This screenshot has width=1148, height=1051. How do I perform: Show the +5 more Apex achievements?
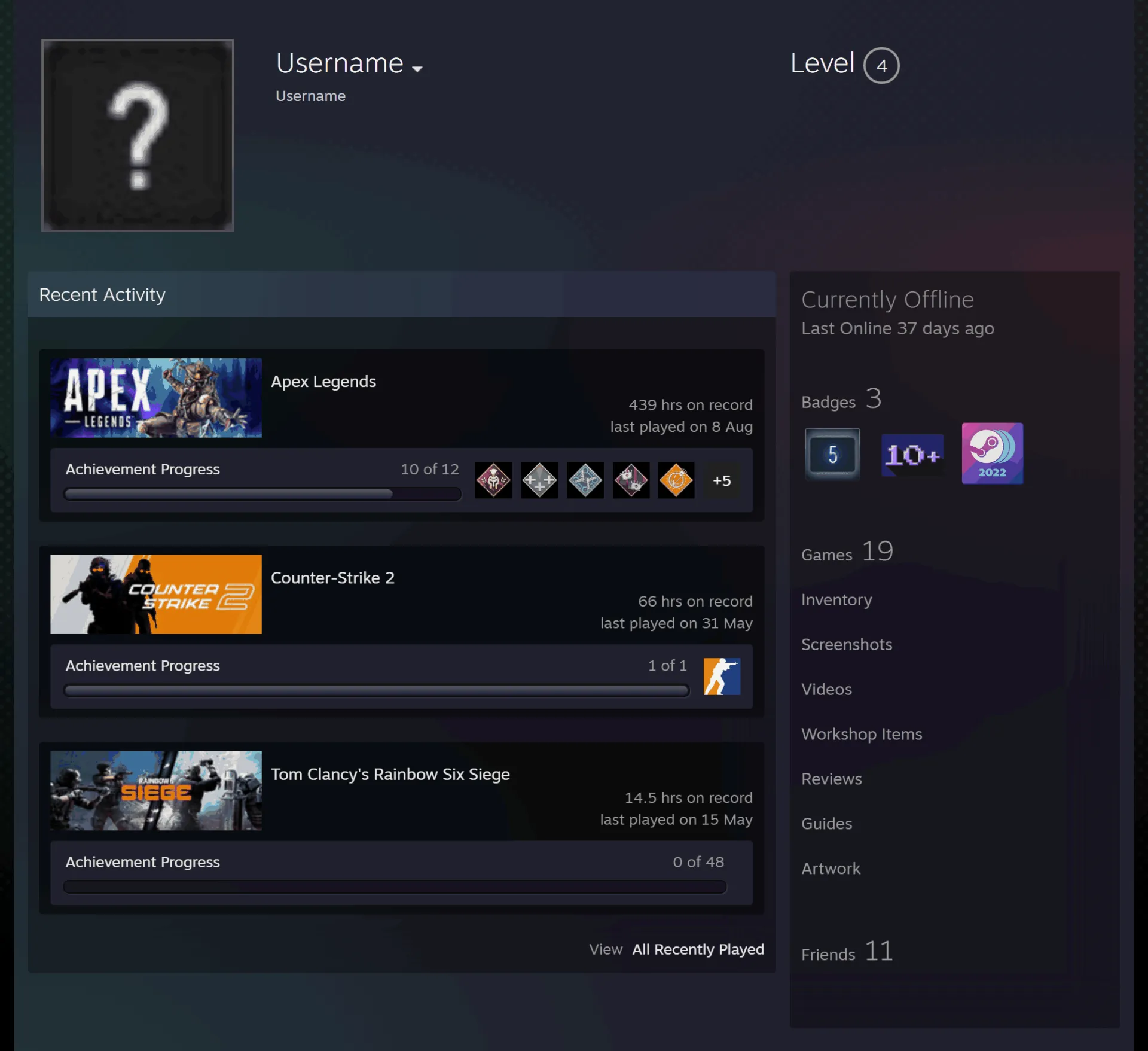pos(722,480)
